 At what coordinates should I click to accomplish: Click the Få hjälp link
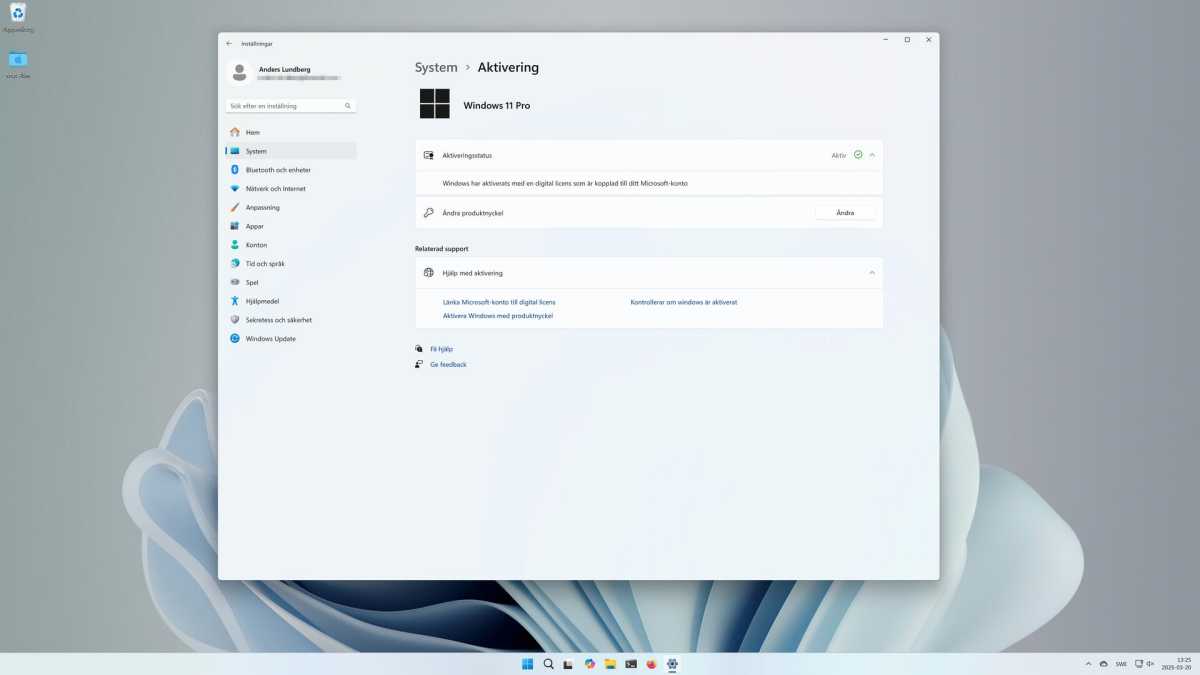[441, 349]
